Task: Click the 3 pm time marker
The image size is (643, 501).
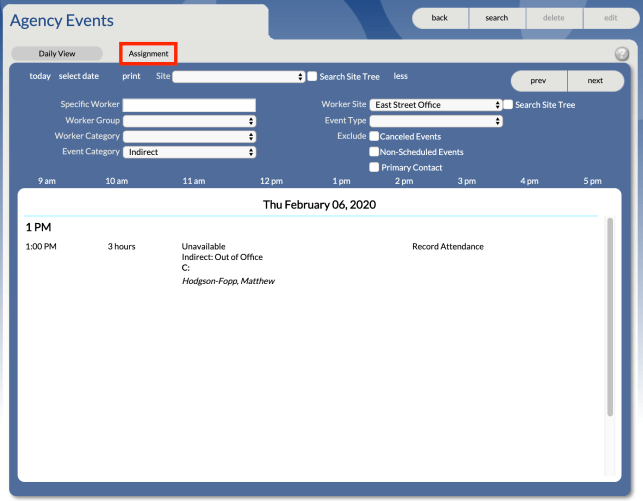Action: coord(467,181)
